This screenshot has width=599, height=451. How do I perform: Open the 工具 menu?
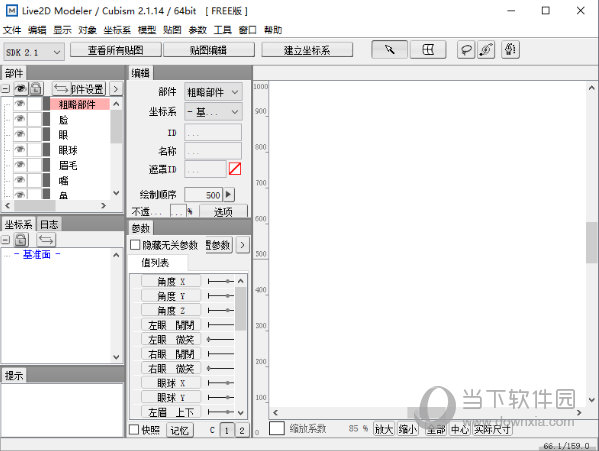coord(222,30)
